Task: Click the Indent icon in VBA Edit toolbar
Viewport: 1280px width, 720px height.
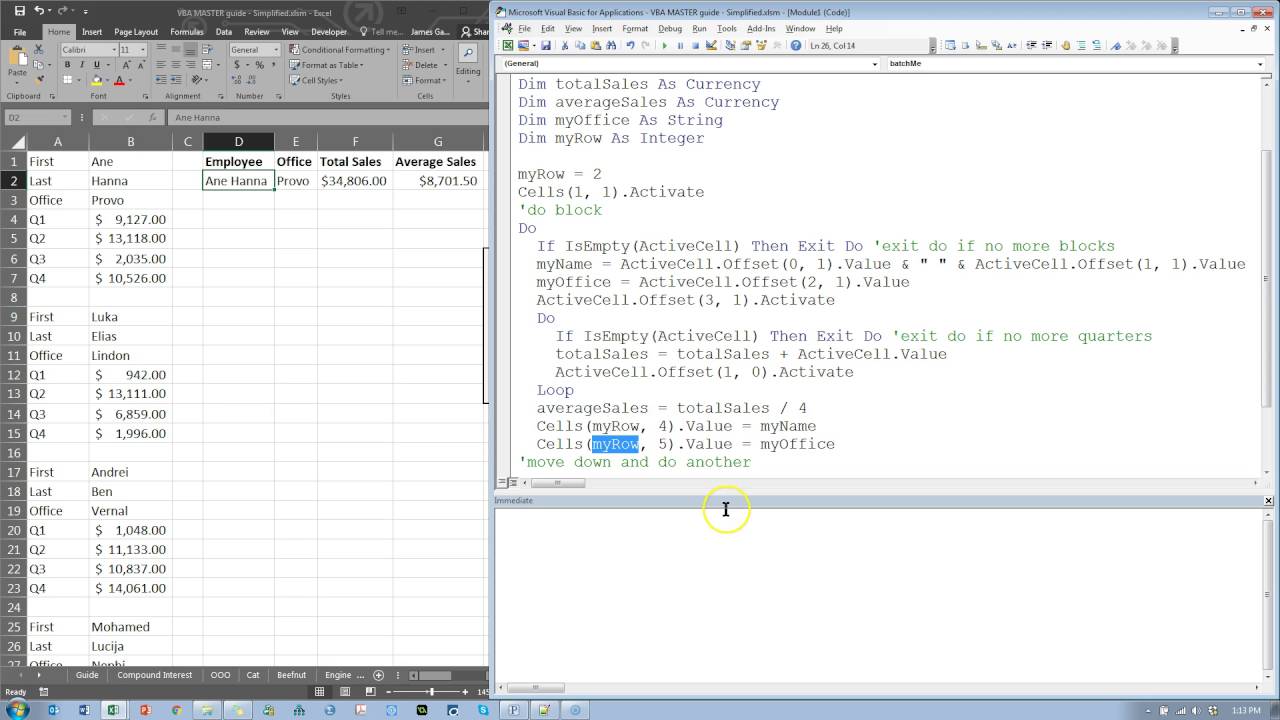Action: click(x=1031, y=45)
